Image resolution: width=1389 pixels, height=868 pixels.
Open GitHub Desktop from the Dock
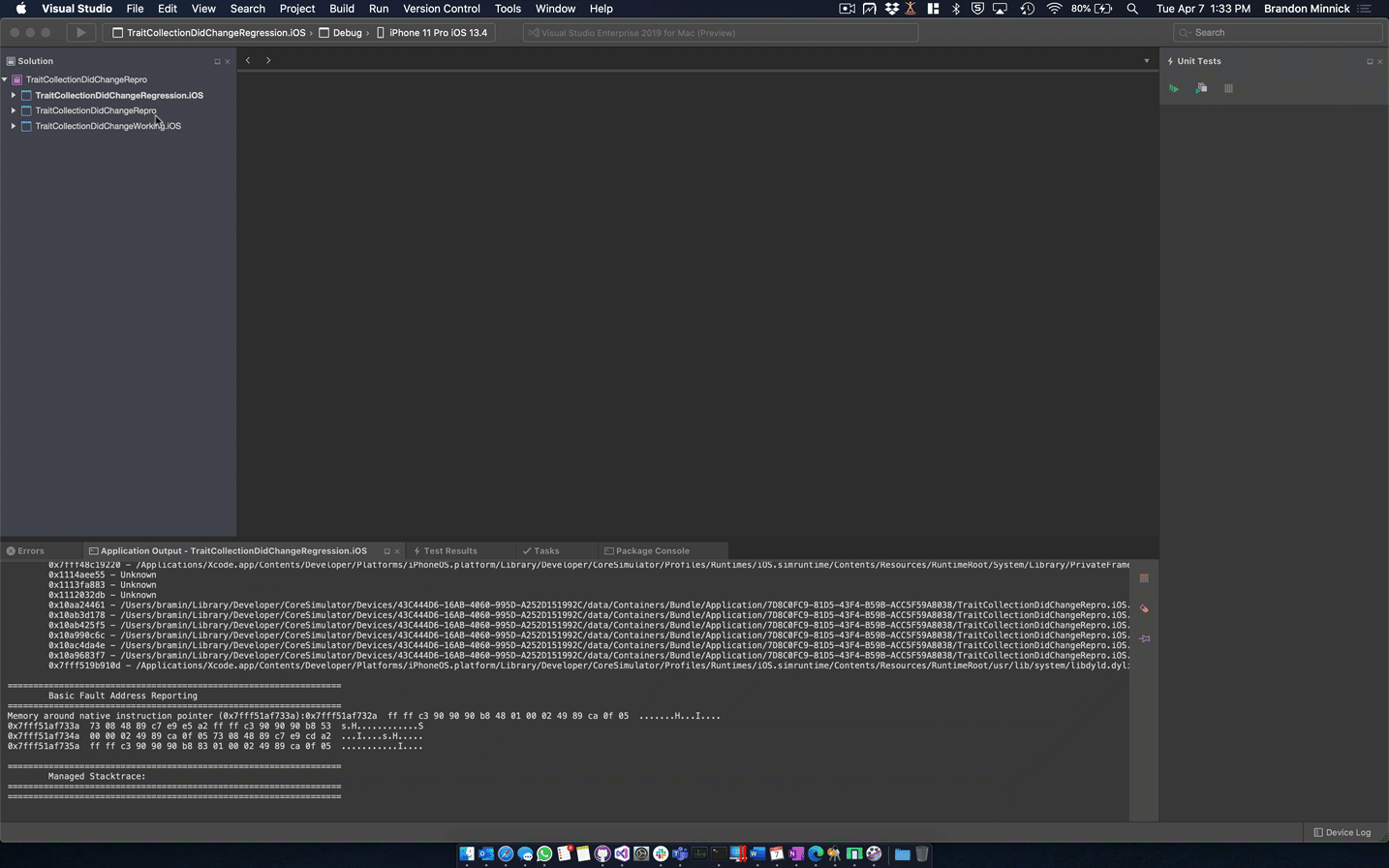602,853
